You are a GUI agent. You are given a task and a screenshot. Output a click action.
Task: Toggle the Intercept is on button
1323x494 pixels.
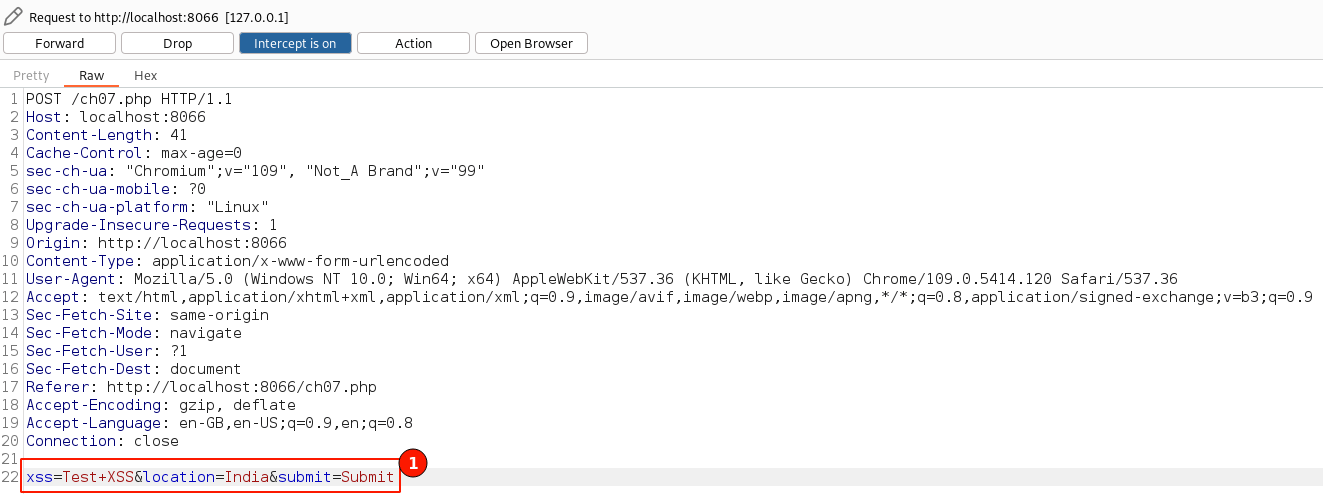click(295, 43)
